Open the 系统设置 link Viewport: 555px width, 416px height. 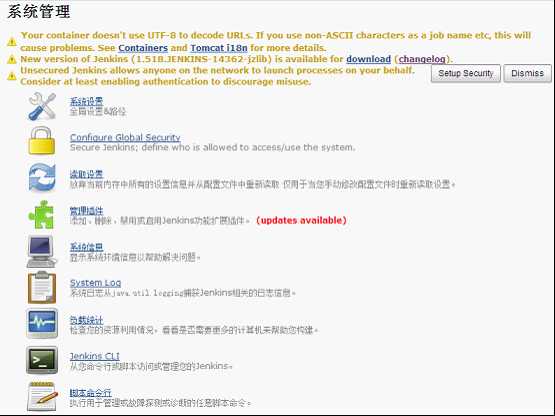coord(86,102)
